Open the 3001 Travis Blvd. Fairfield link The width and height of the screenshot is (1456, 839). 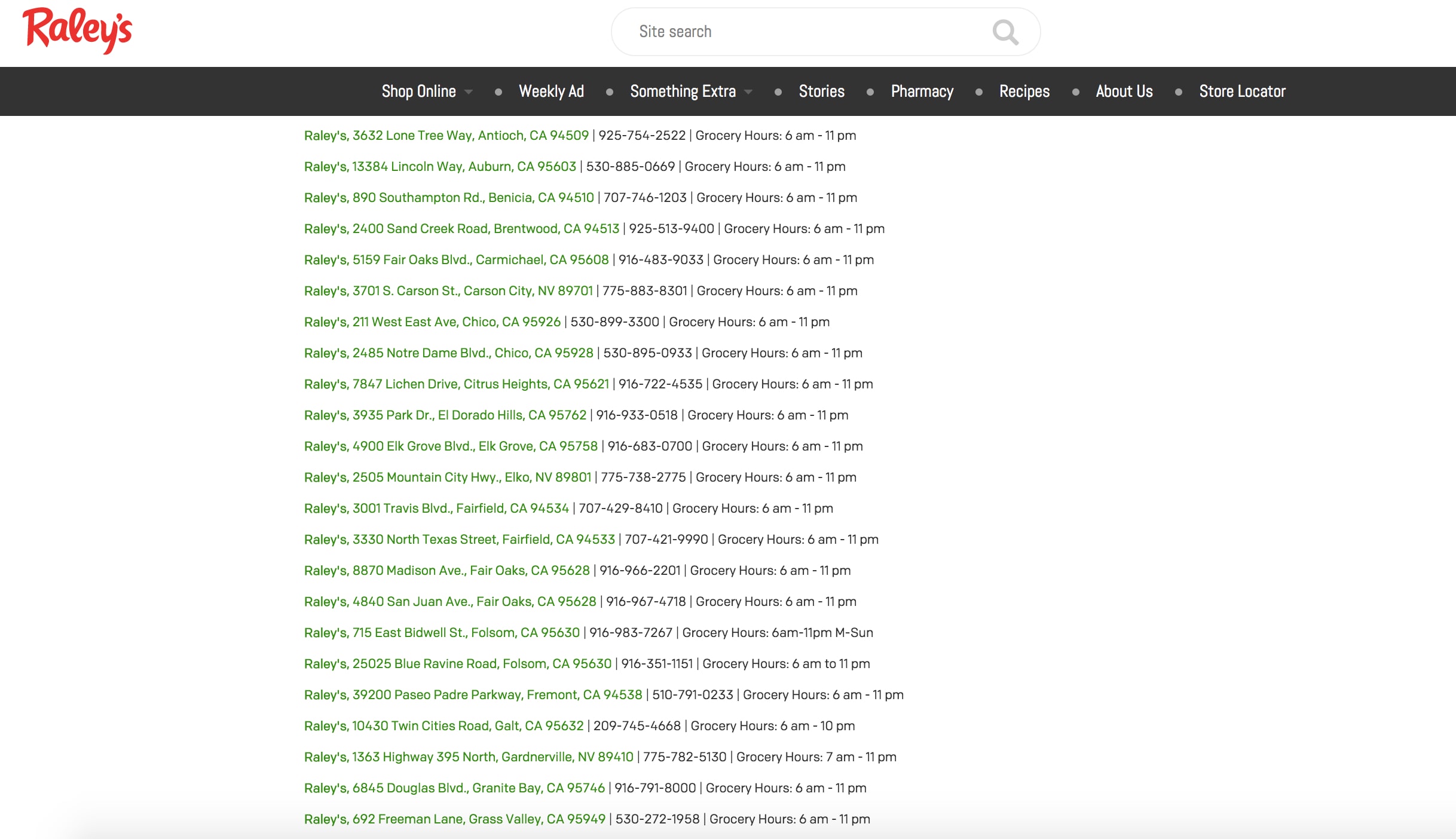click(436, 509)
